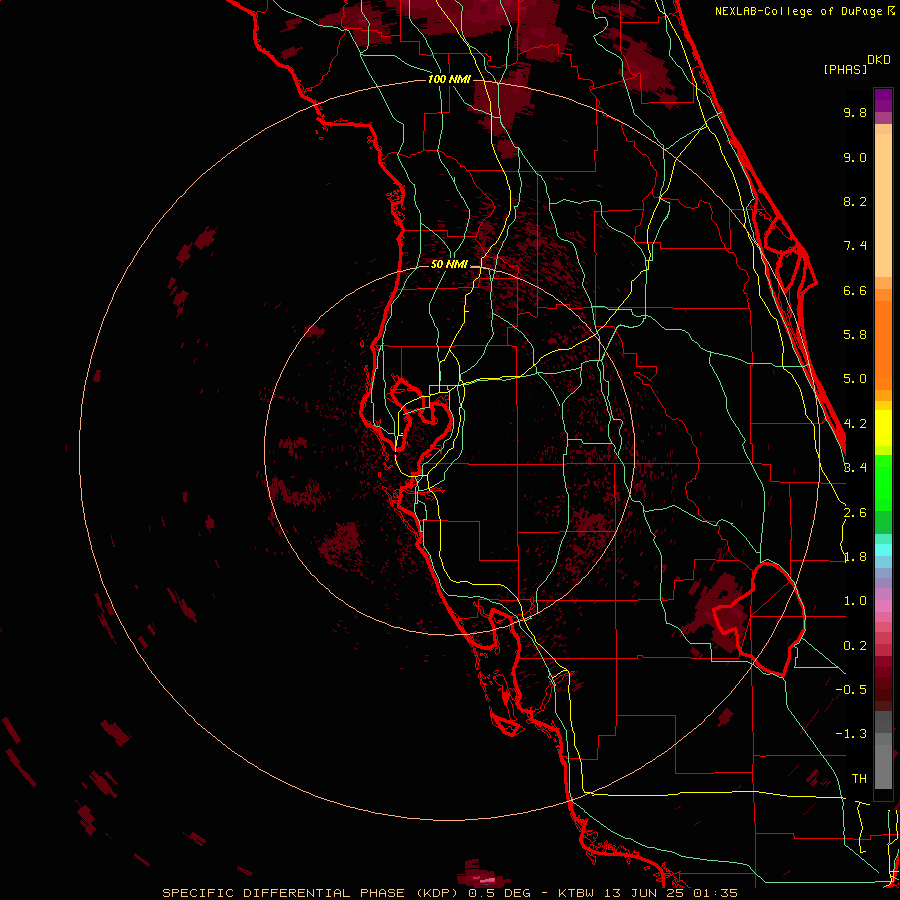900x900 pixels.
Task: Select the yellow segment of color bar
Action: pyautogui.click(x=883, y=428)
